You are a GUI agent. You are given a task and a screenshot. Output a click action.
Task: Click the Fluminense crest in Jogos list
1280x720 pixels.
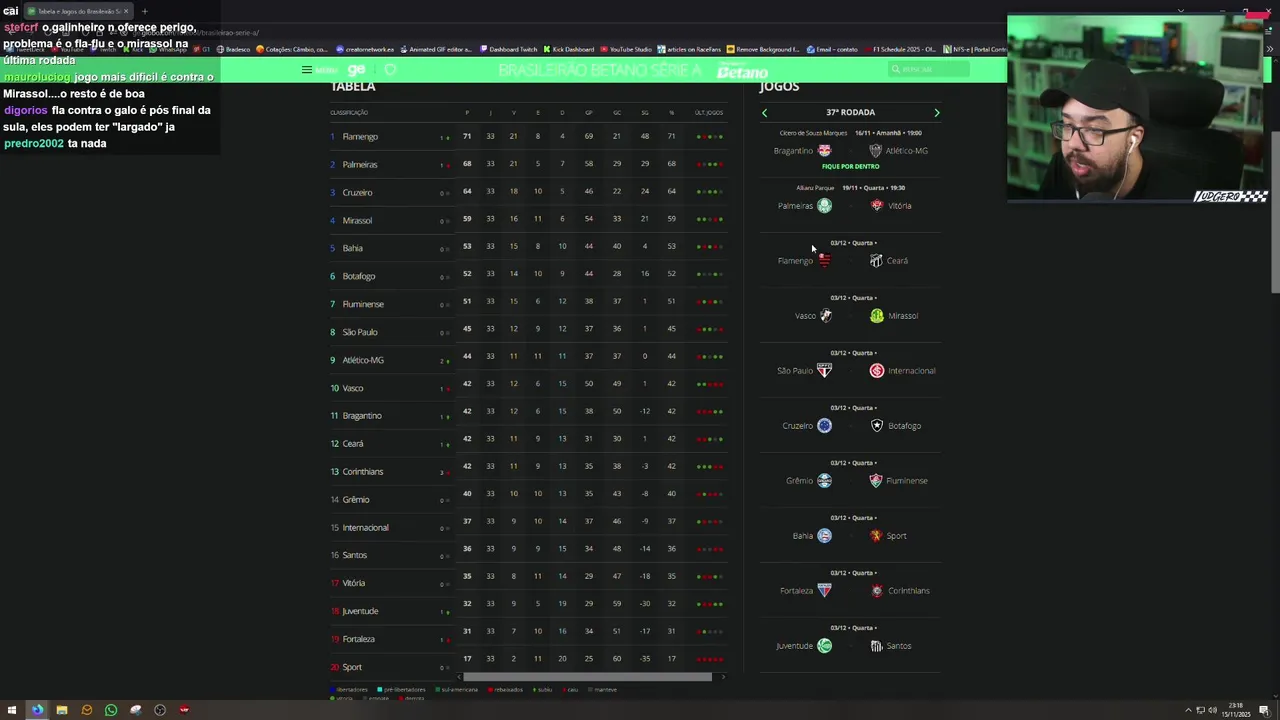876,481
